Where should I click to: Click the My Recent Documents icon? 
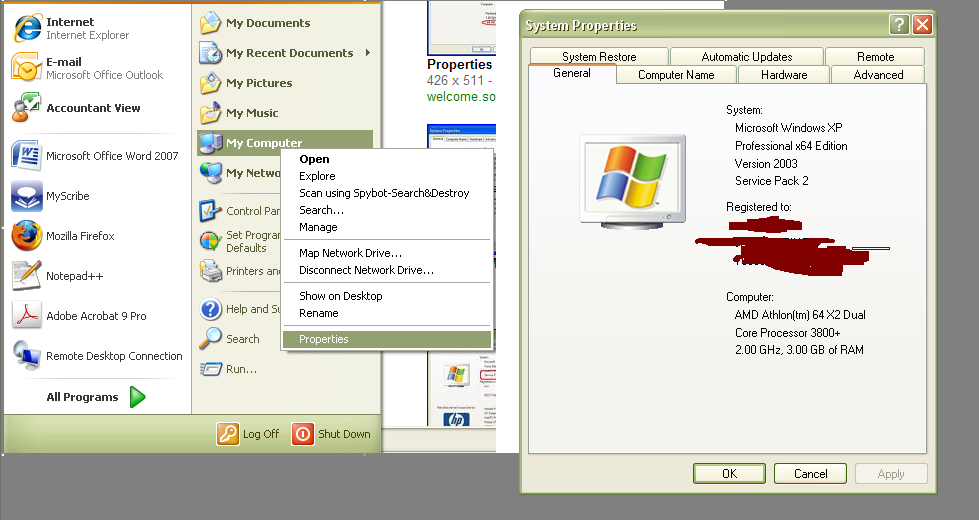211,53
